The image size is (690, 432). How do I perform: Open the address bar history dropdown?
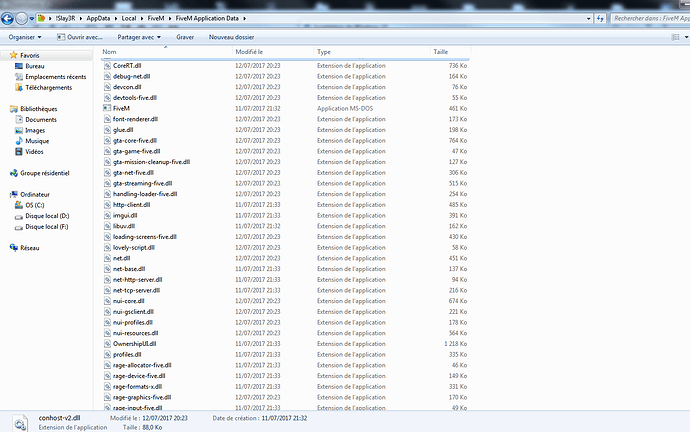pyautogui.click(x=588, y=18)
